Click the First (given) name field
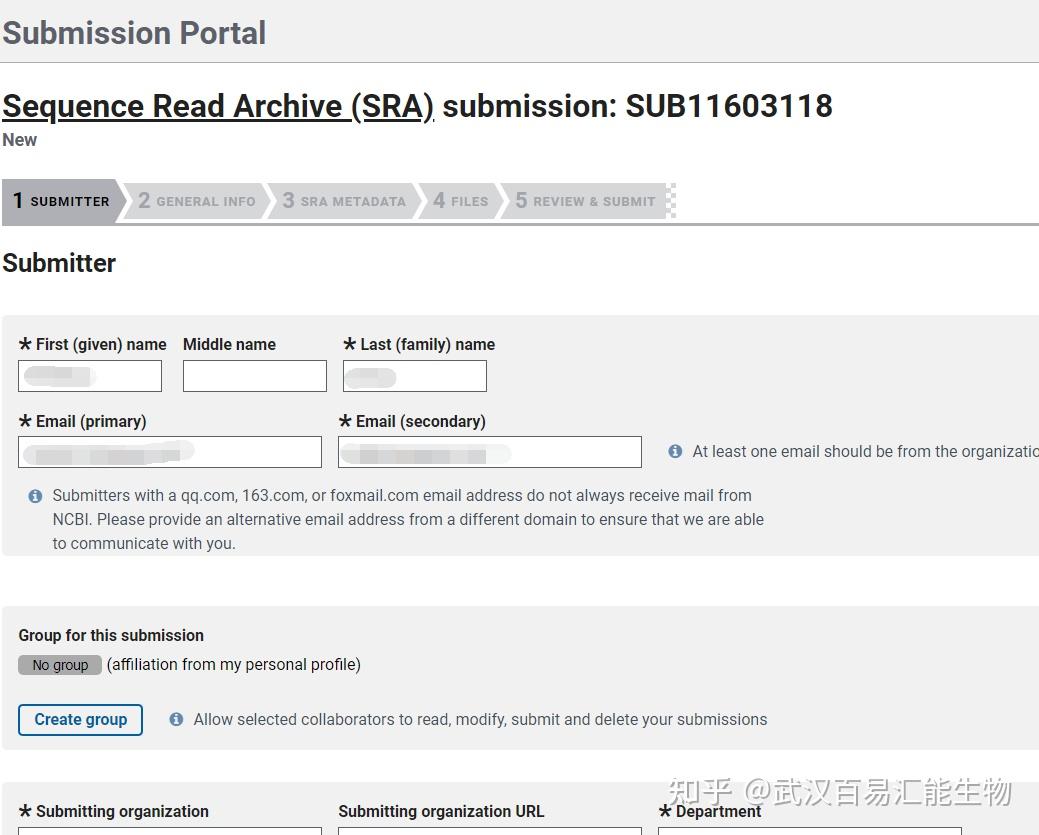The image size is (1039, 835). 90,376
